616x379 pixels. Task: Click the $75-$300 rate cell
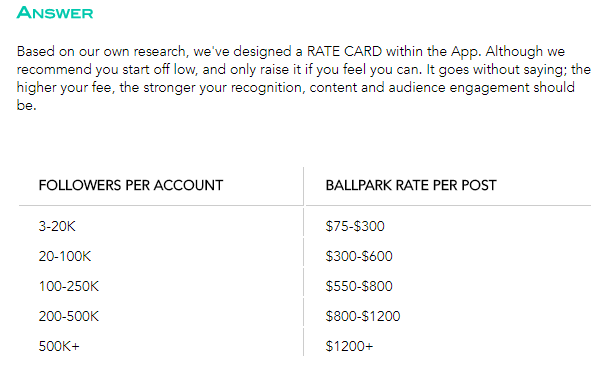pos(355,226)
